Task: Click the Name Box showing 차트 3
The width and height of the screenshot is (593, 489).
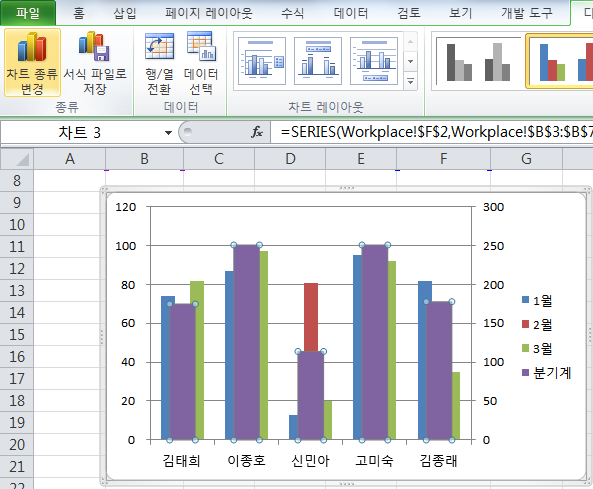Action: click(81, 133)
